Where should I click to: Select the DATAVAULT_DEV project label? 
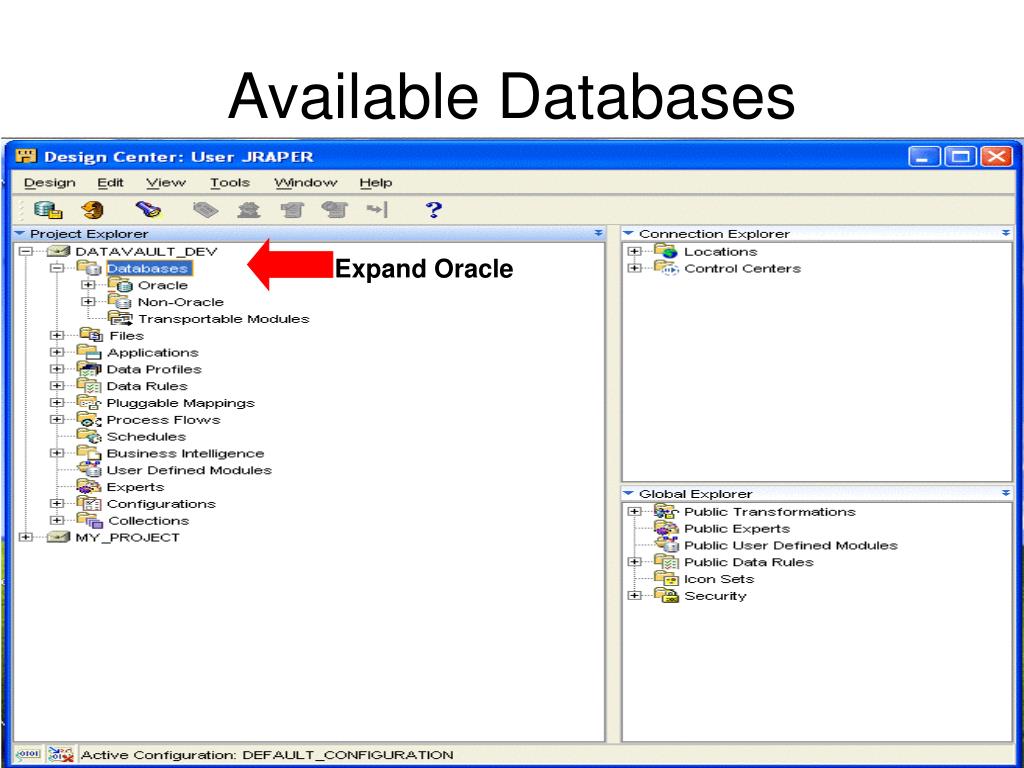[x=146, y=251]
